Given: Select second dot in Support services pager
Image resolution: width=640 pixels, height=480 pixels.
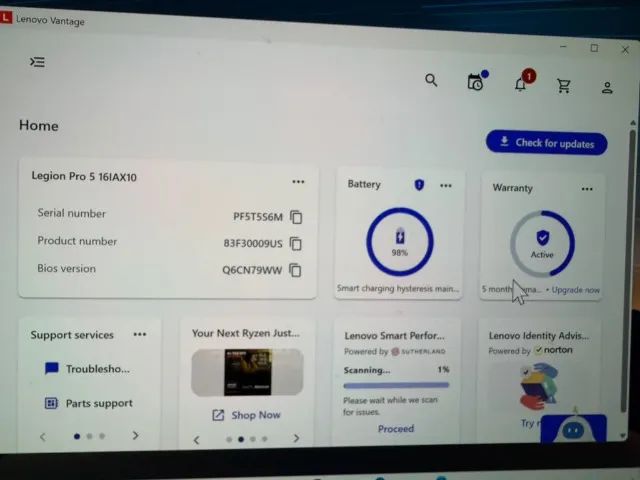Looking at the screenshot, I should click(89, 436).
